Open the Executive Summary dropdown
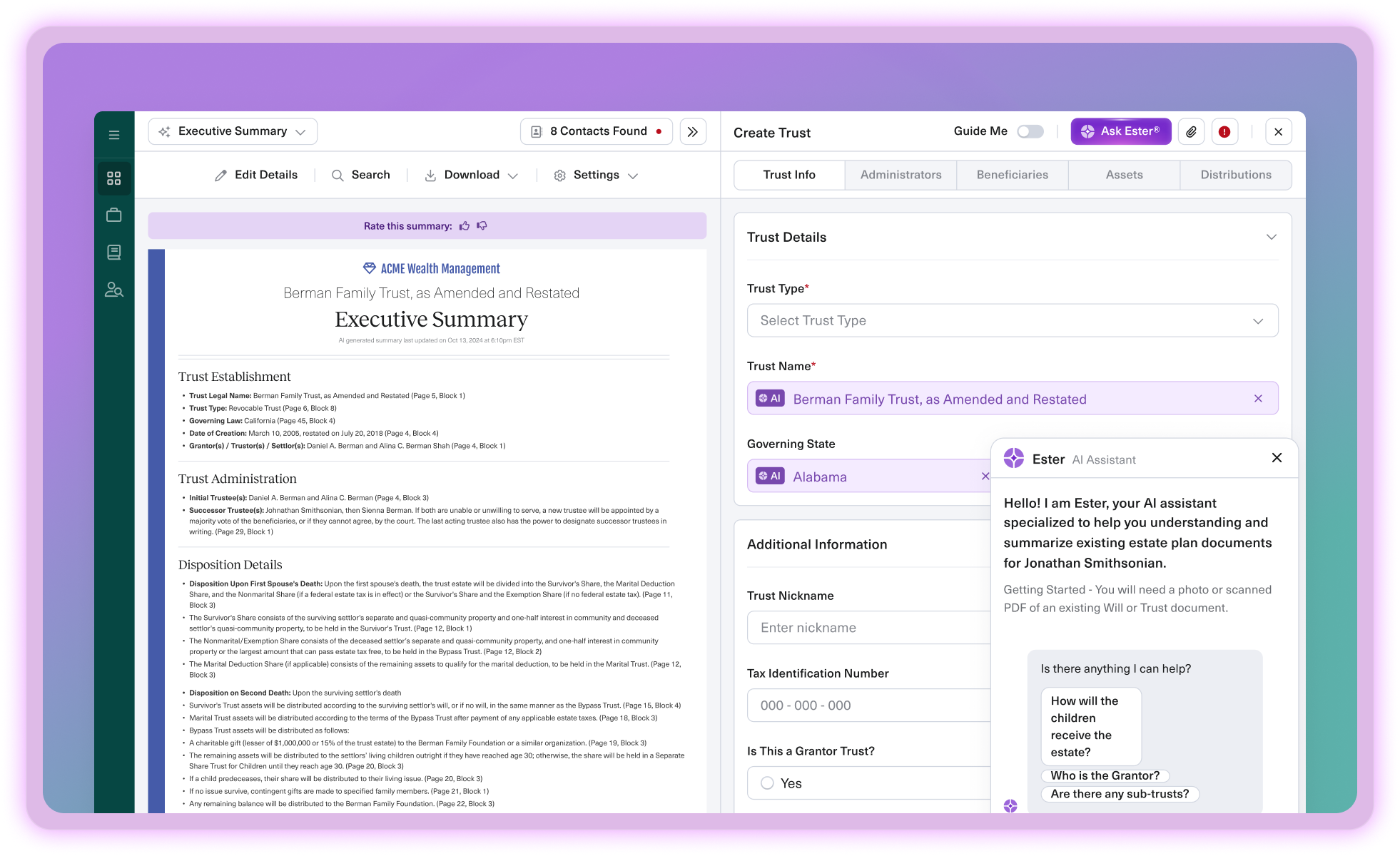This screenshot has height=856, width=1400. tap(233, 132)
